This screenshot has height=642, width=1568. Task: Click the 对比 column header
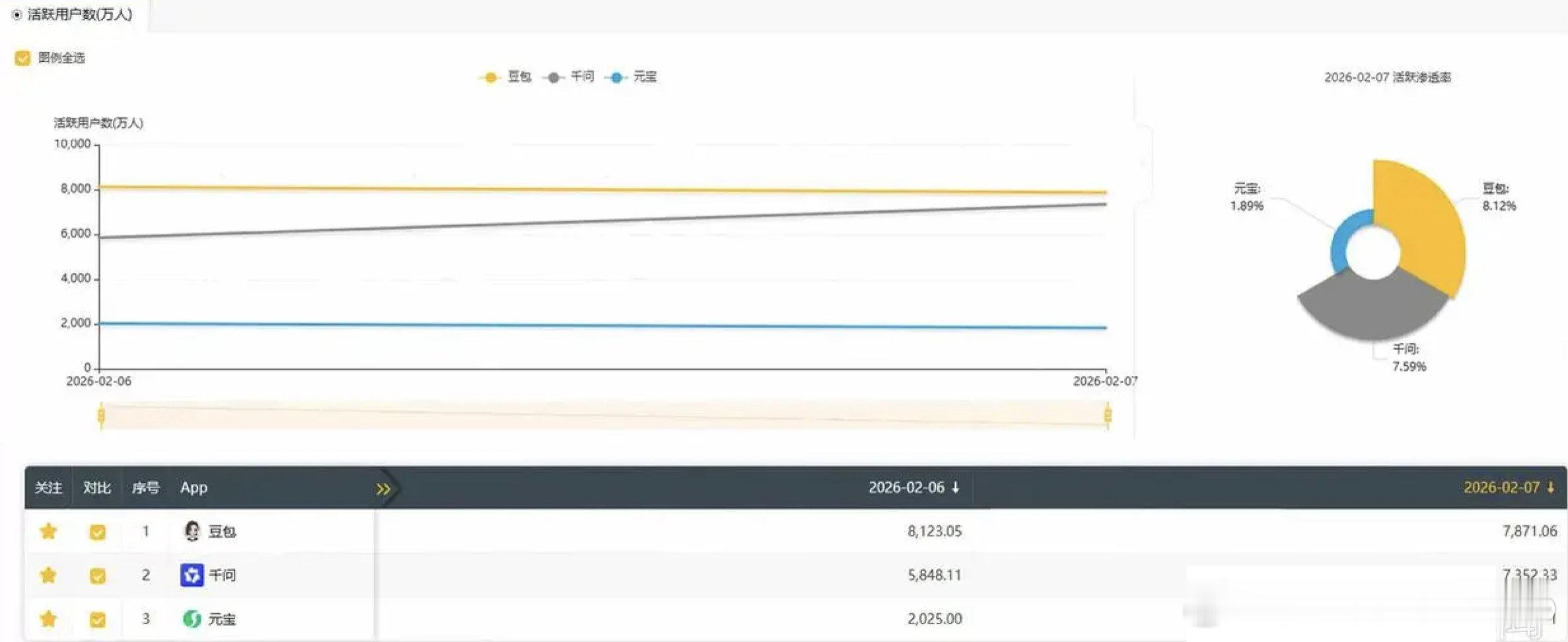coord(97,487)
